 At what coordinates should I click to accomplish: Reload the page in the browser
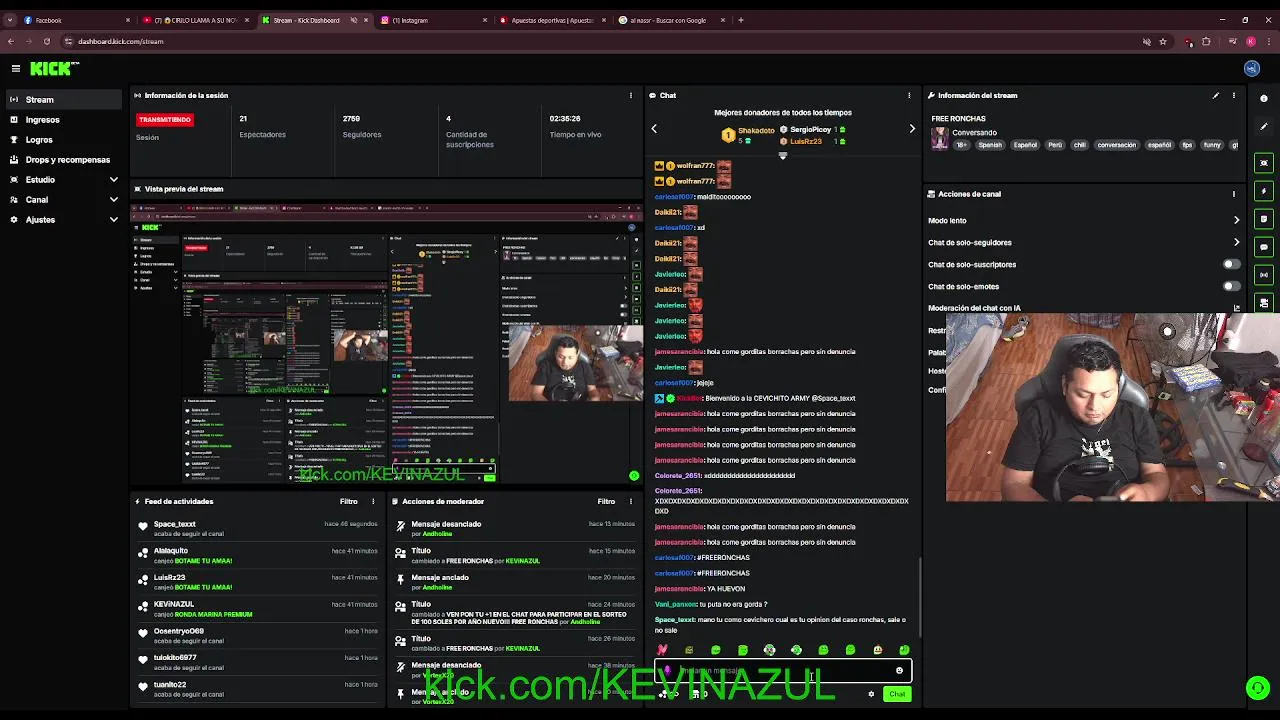(46, 41)
